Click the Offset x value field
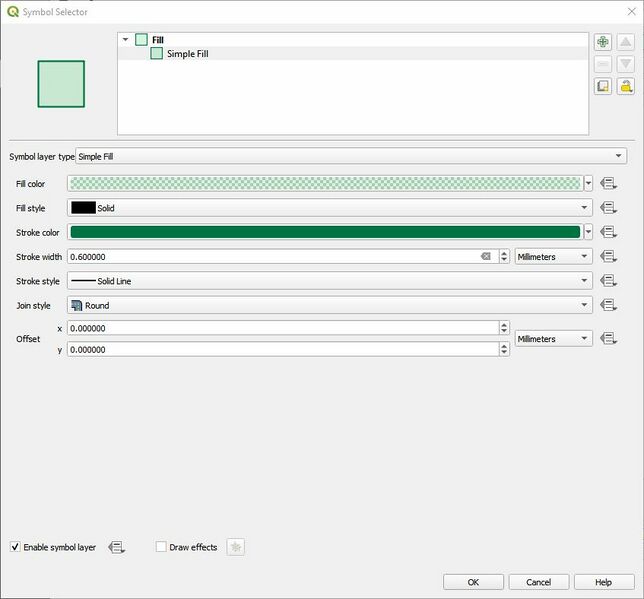The width and height of the screenshot is (644, 599). pos(280,328)
